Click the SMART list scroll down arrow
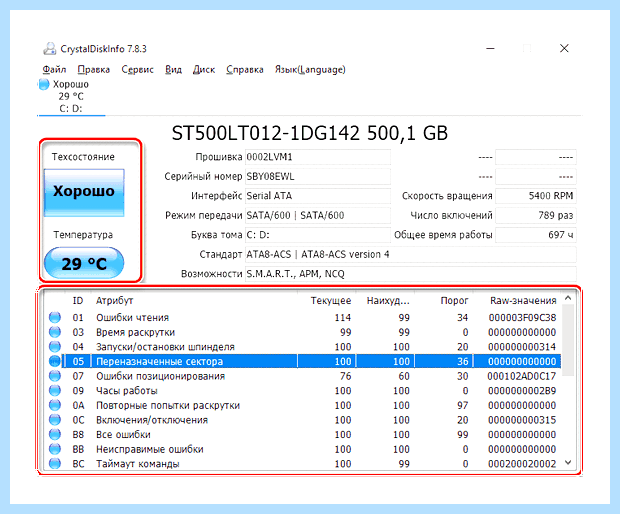Image resolution: width=620 pixels, height=514 pixels. [568, 463]
